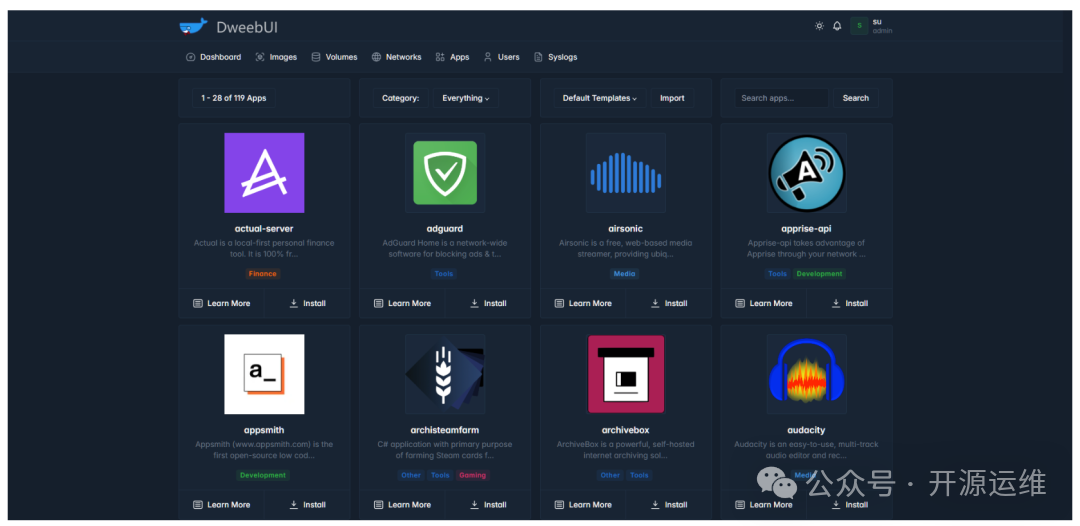Click the airsonic app title

point(625,229)
